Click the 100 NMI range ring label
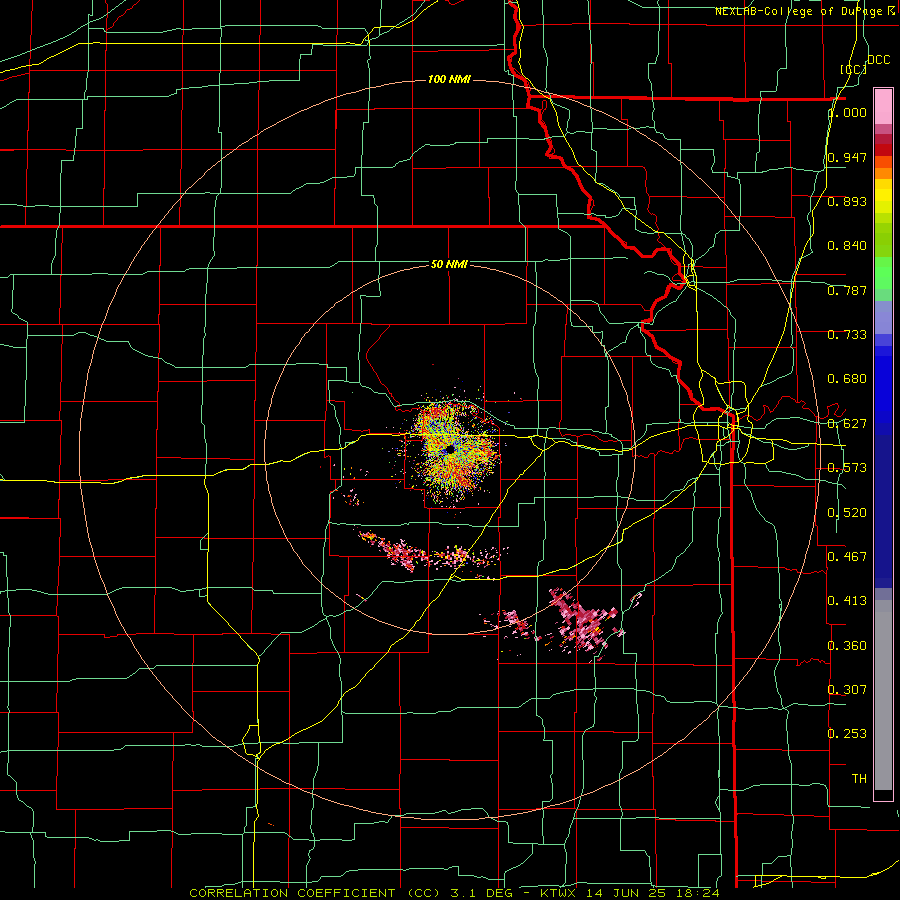The image size is (900, 900). click(449, 79)
